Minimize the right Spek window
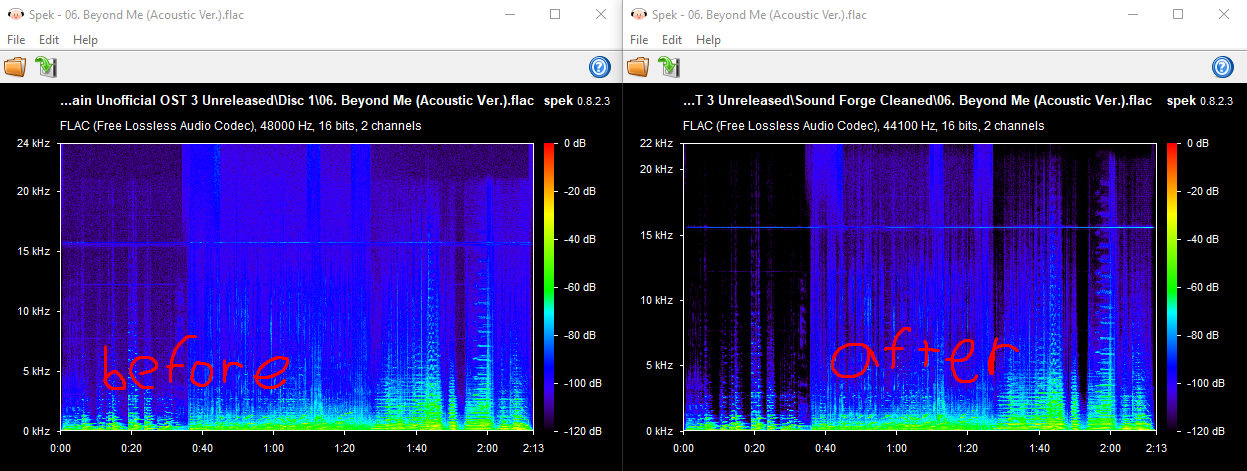 pyautogui.click(x=1132, y=14)
